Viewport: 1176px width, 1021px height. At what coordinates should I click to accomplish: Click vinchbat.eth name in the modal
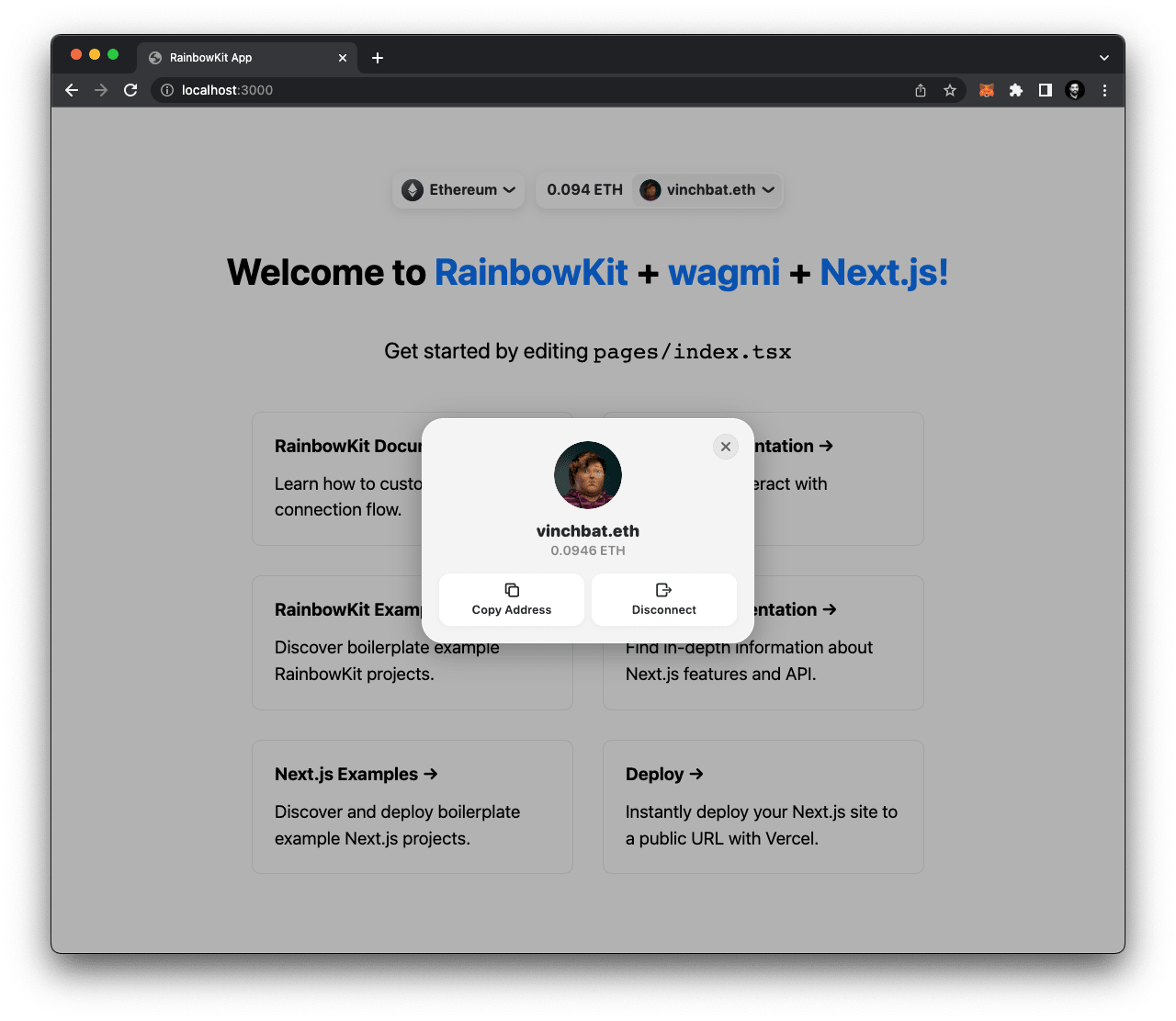click(x=588, y=531)
